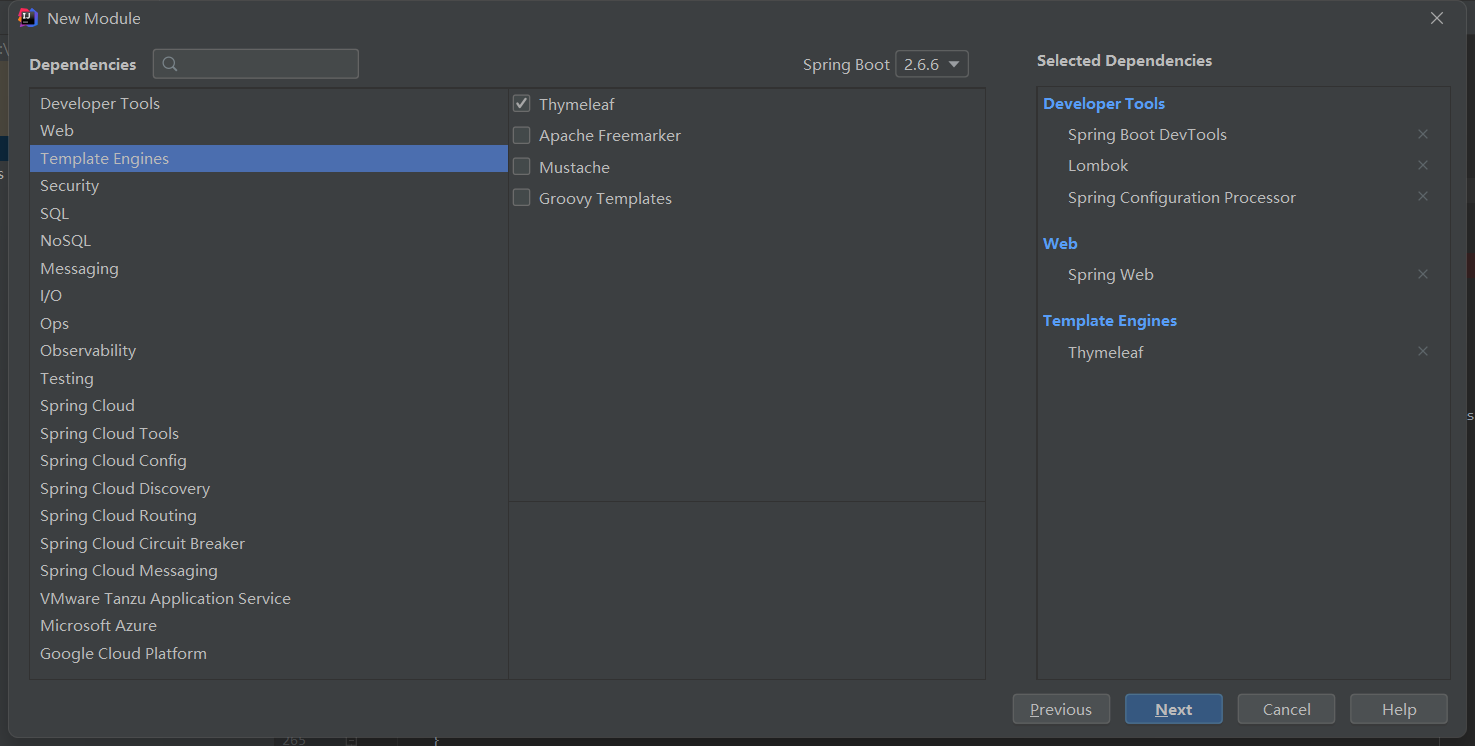
Task: Select the Observability category
Action: (269, 351)
